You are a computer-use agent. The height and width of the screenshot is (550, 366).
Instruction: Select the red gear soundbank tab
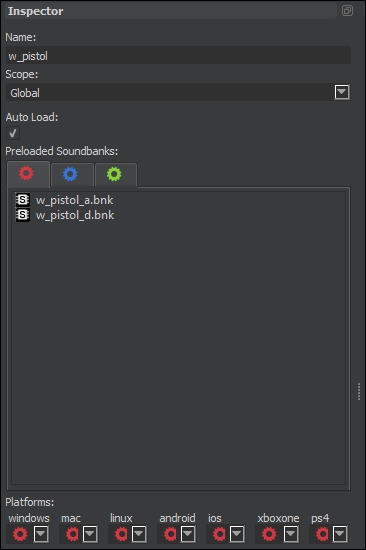click(27, 173)
